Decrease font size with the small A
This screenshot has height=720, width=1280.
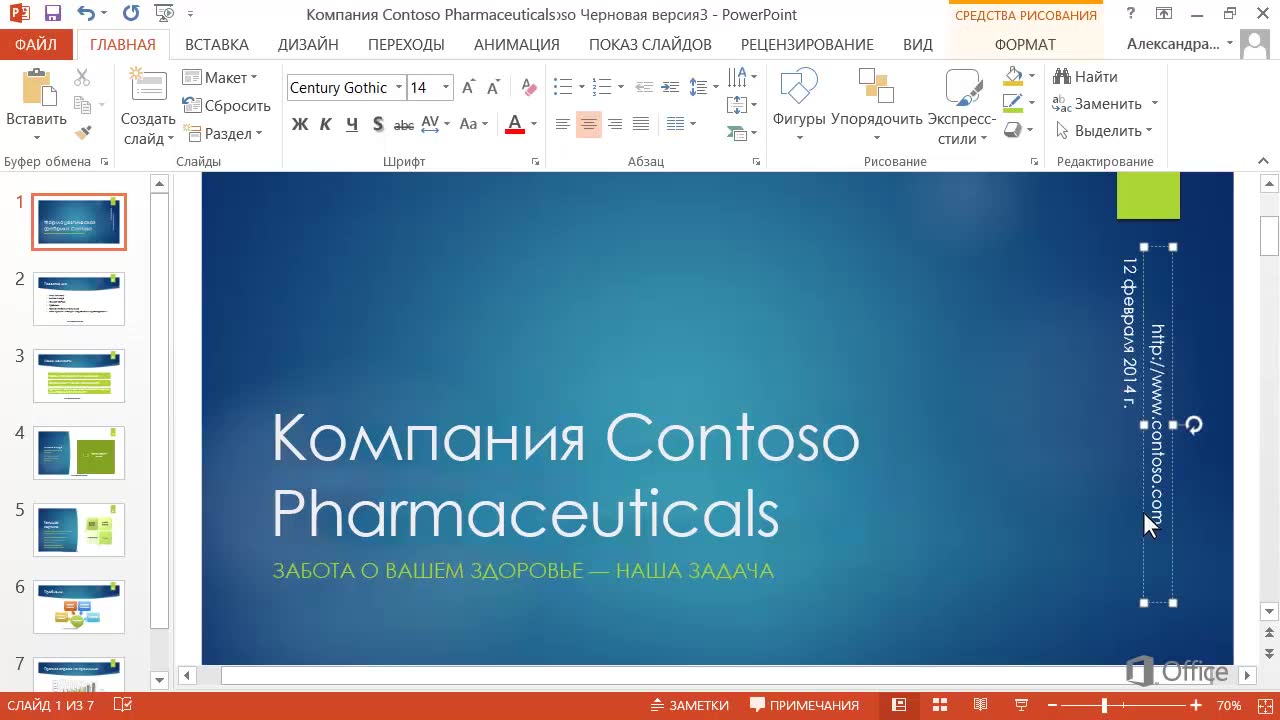(x=495, y=88)
